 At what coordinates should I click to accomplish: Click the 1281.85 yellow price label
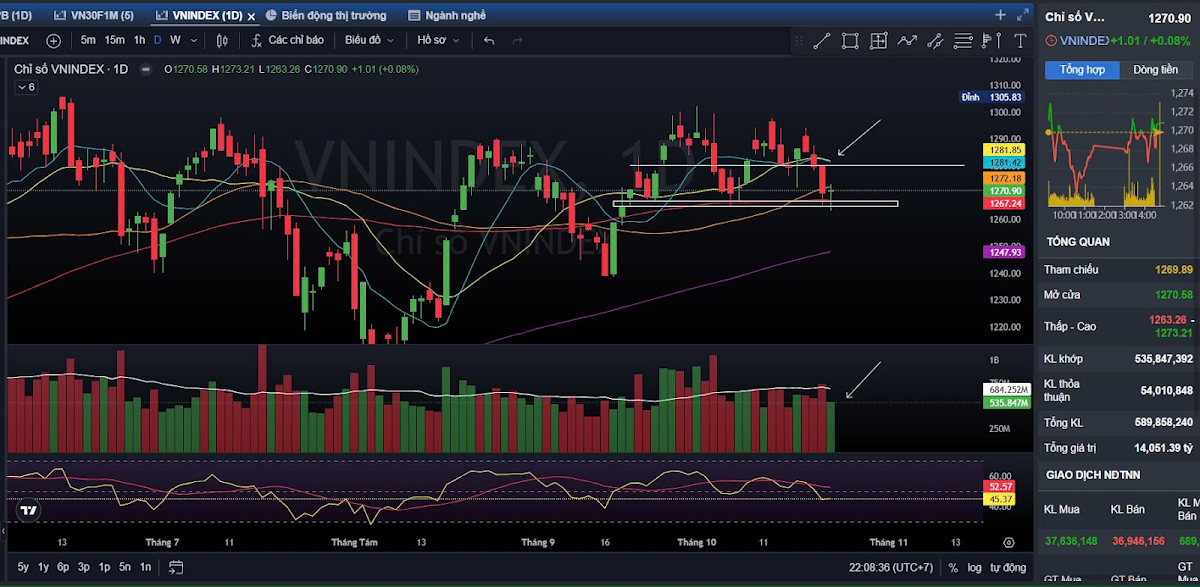tap(1004, 150)
